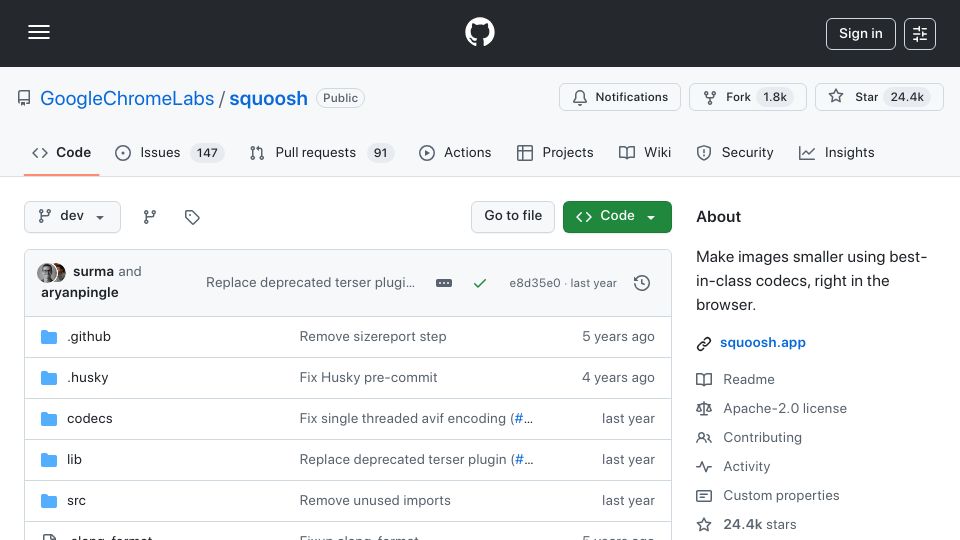Open the lib row 'Replace deprecated terser plugin' commit
Screen dimensions: 960x540
[403, 459]
